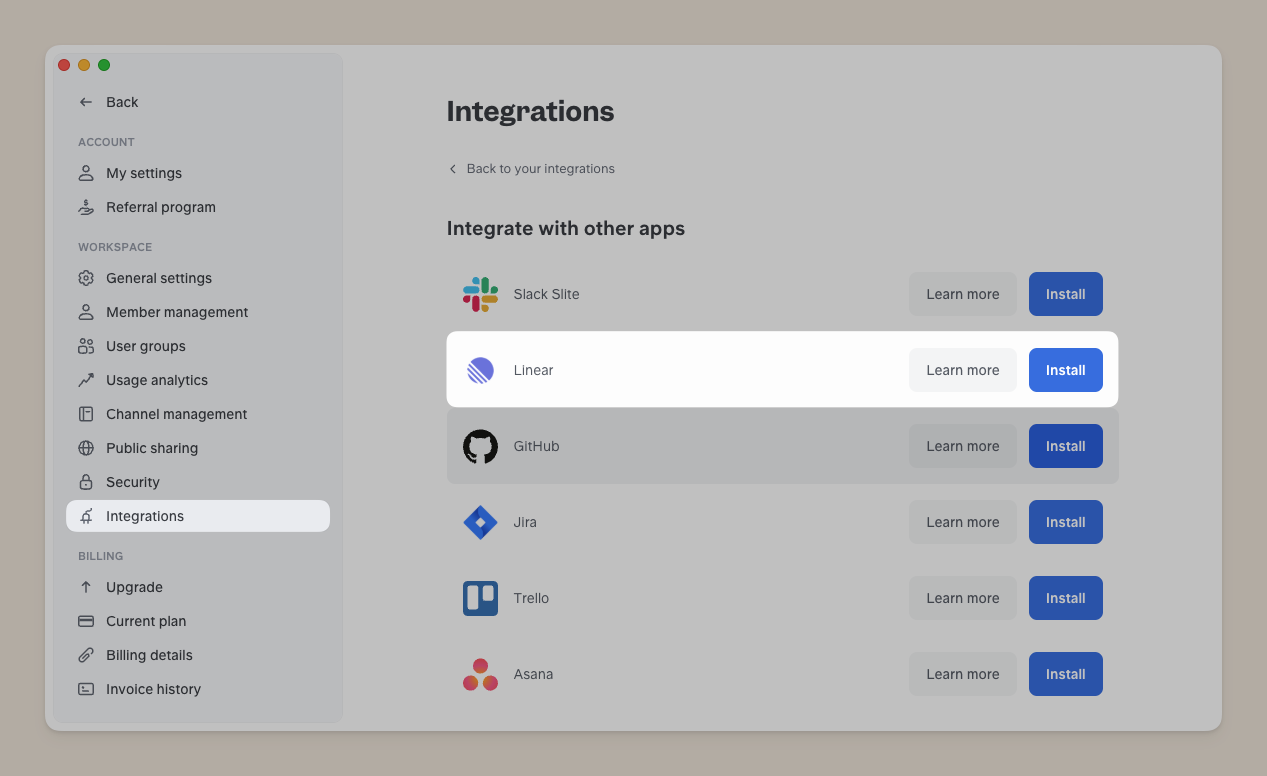Image resolution: width=1267 pixels, height=776 pixels.
Task: Click the chevron beside Back to your integrations
Action: coord(453,169)
